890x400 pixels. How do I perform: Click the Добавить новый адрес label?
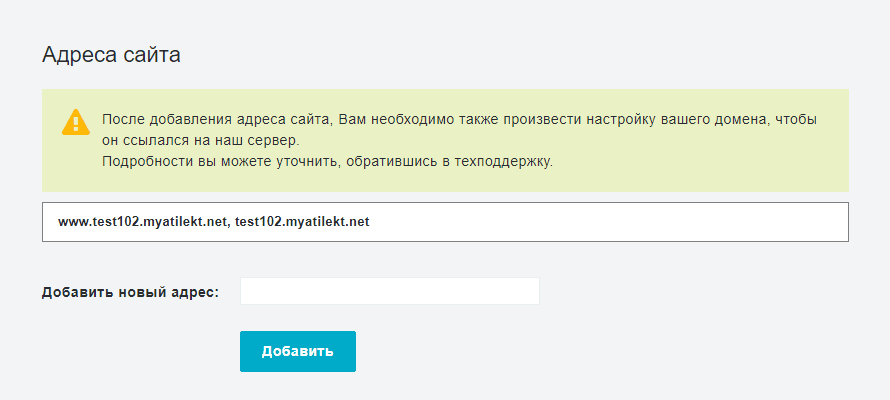pos(131,293)
